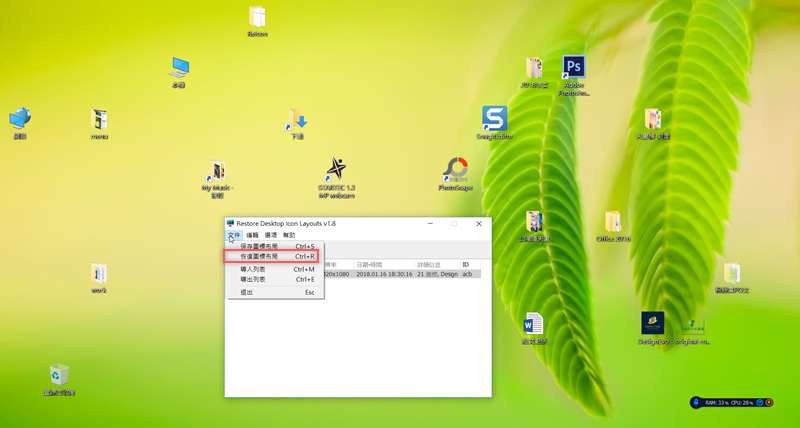Select the Reicon folder at top of desktop
The image size is (800, 428).
(257, 21)
